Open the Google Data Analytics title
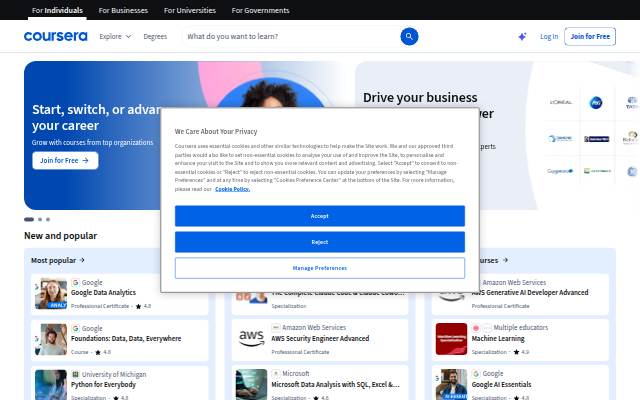640x400 pixels. pos(103,293)
